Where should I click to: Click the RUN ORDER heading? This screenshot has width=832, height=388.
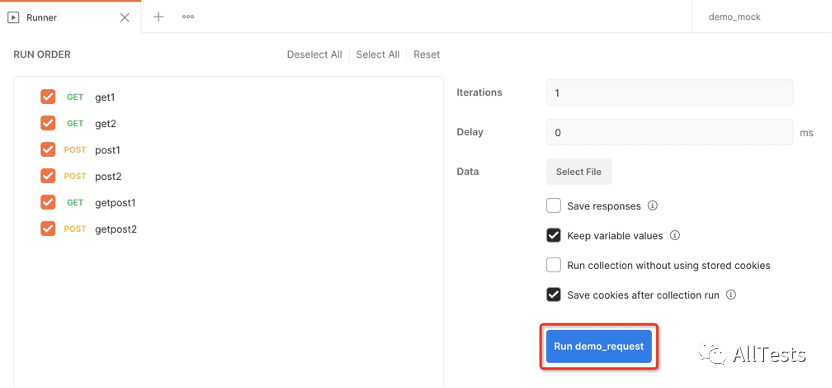coord(42,55)
